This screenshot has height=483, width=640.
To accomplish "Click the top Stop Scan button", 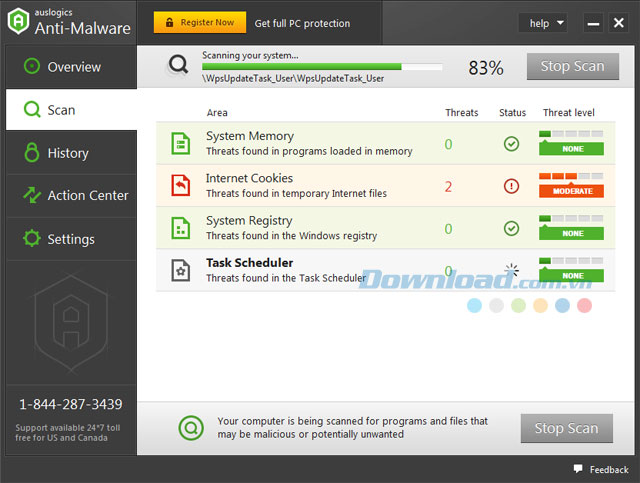I will [x=573, y=66].
